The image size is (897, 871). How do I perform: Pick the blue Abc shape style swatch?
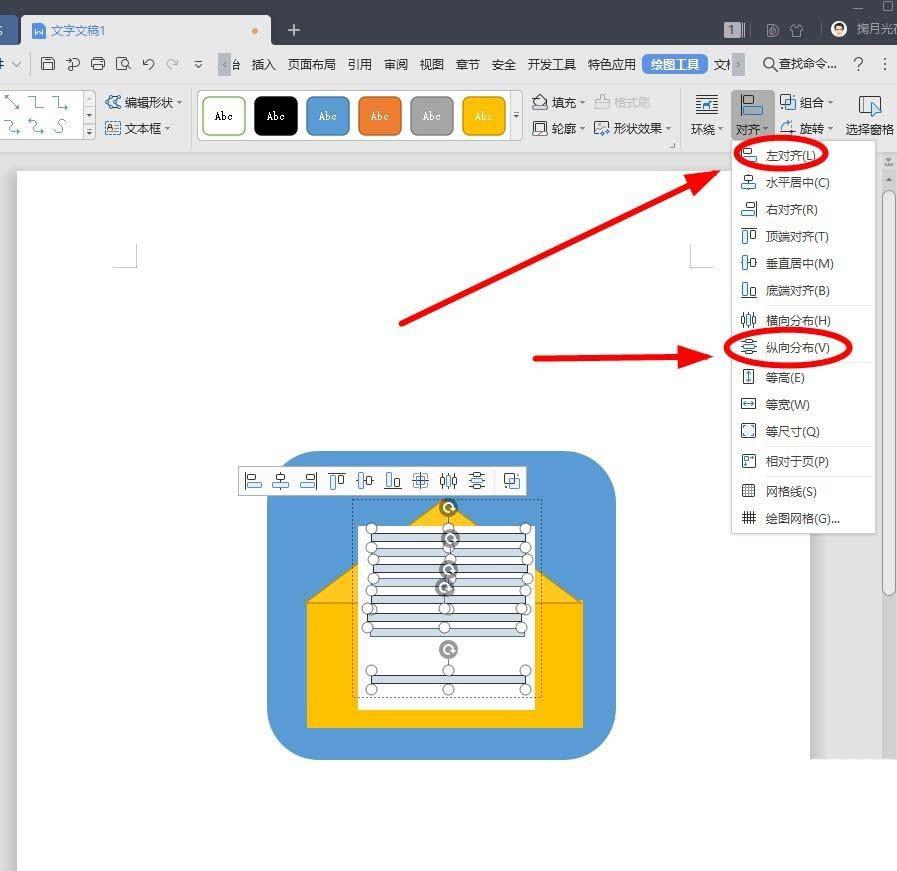[327, 116]
